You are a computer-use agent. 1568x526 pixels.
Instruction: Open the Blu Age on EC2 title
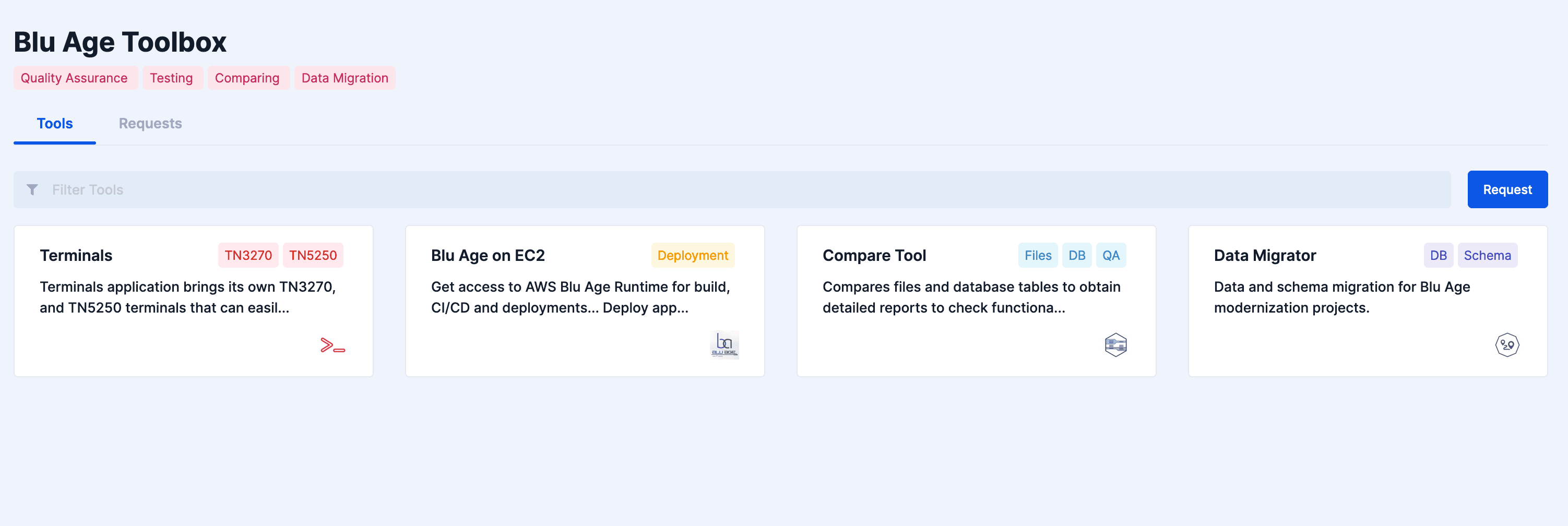click(x=488, y=256)
